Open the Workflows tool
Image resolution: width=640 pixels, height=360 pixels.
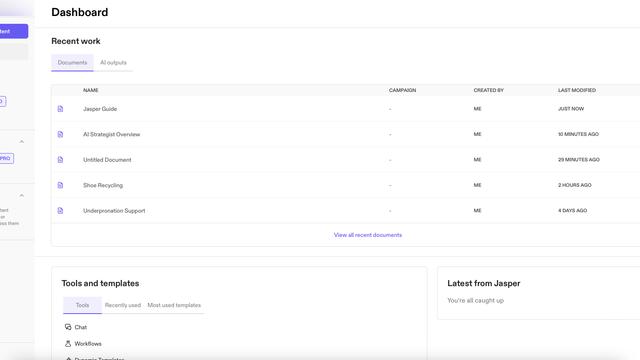(x=88, y=344)
